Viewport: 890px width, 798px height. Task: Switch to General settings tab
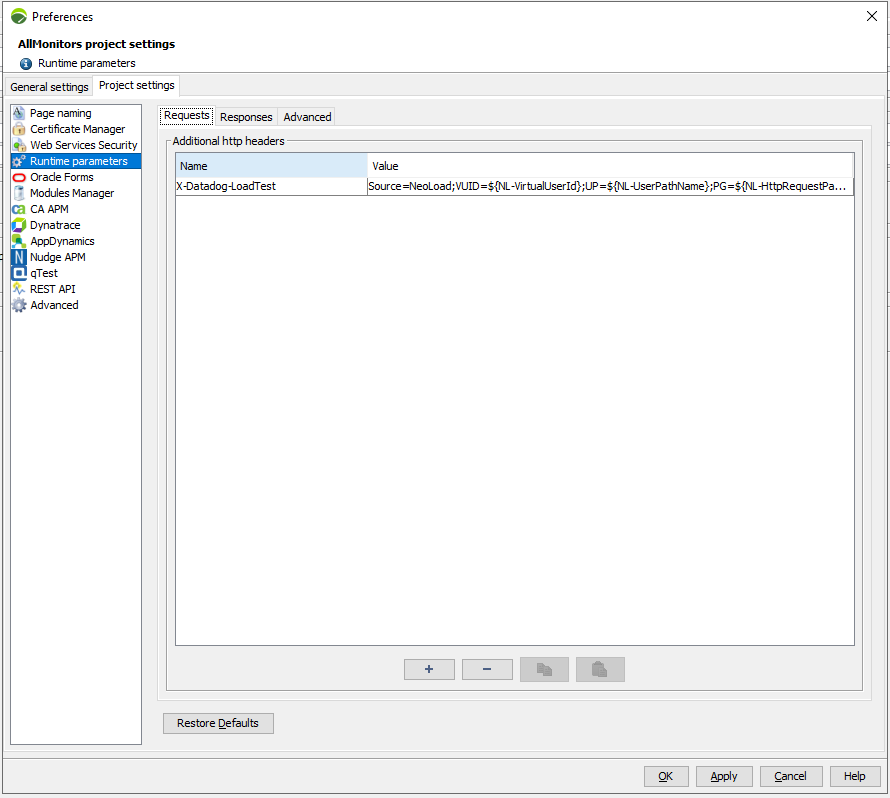pyautogui.click(x=49, y=87)
